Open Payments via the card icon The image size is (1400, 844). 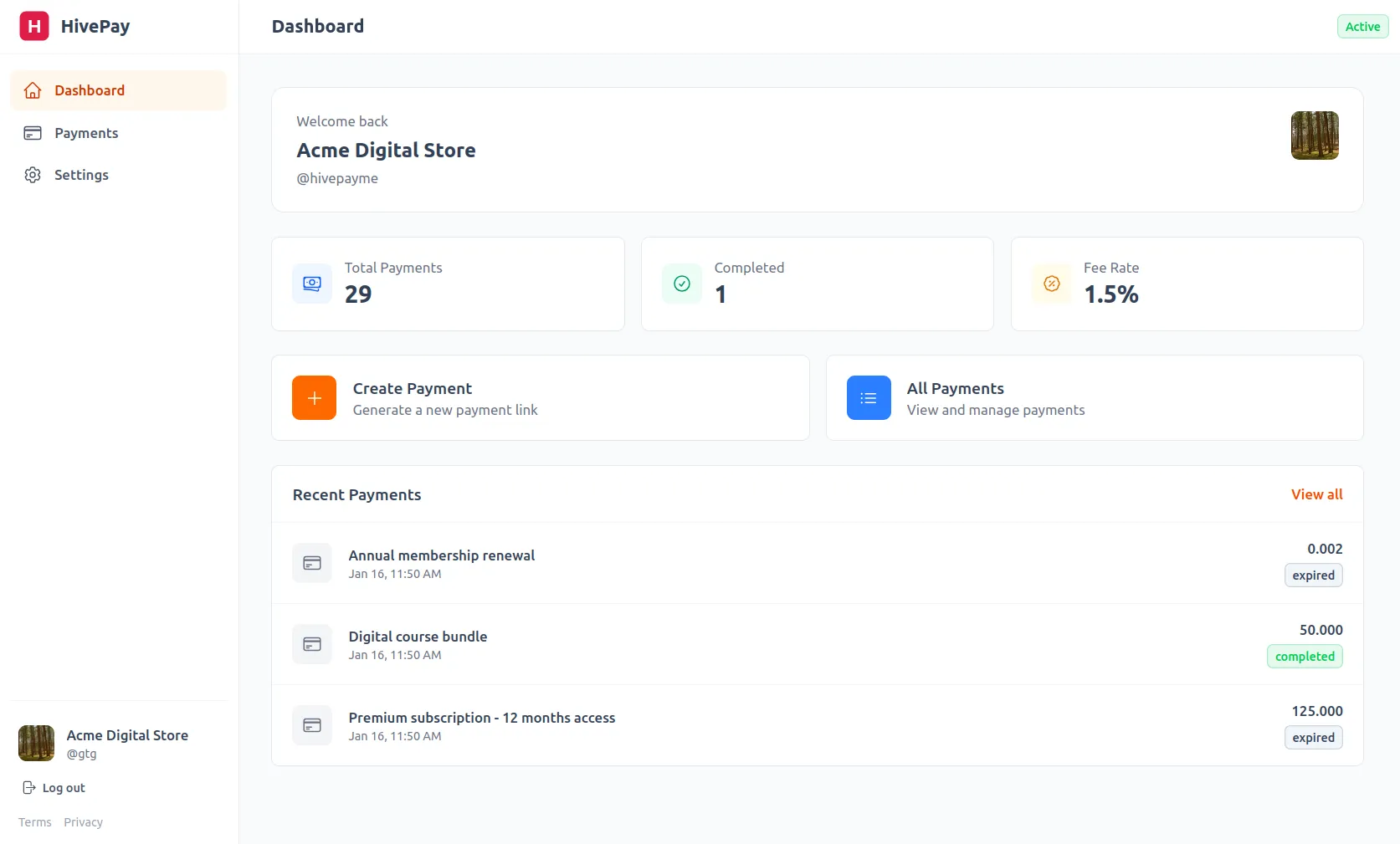[32, 132]
